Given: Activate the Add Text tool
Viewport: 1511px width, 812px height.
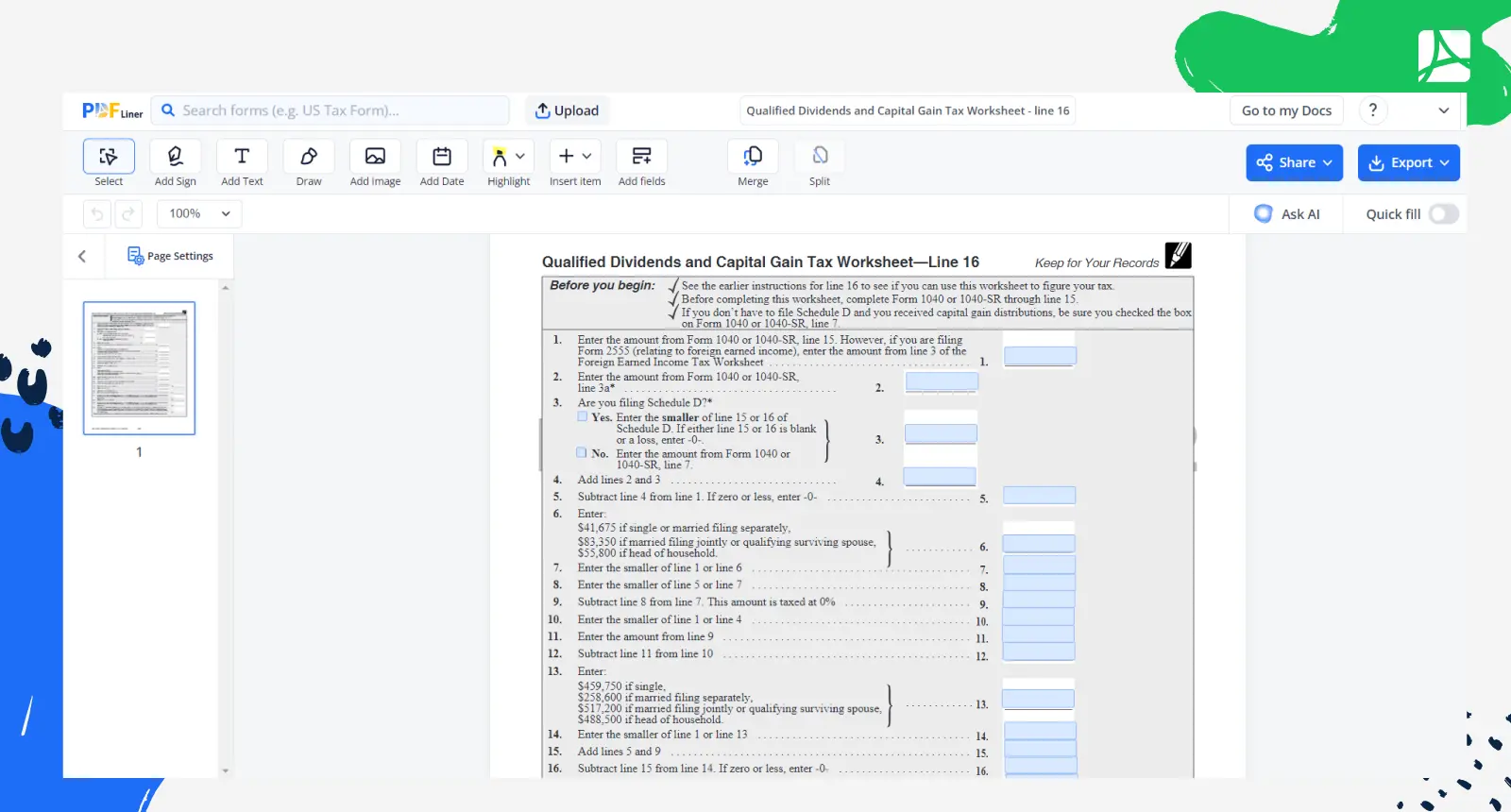Looking at the screenshot, I should point(242,163).
